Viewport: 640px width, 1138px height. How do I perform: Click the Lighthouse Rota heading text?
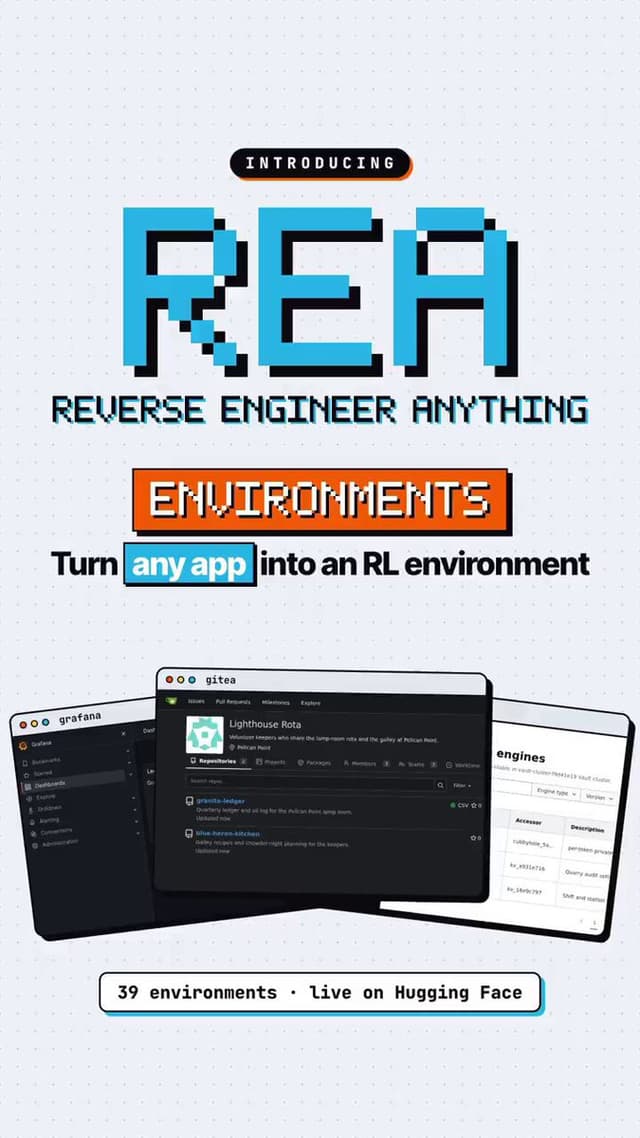click(265, 724)
